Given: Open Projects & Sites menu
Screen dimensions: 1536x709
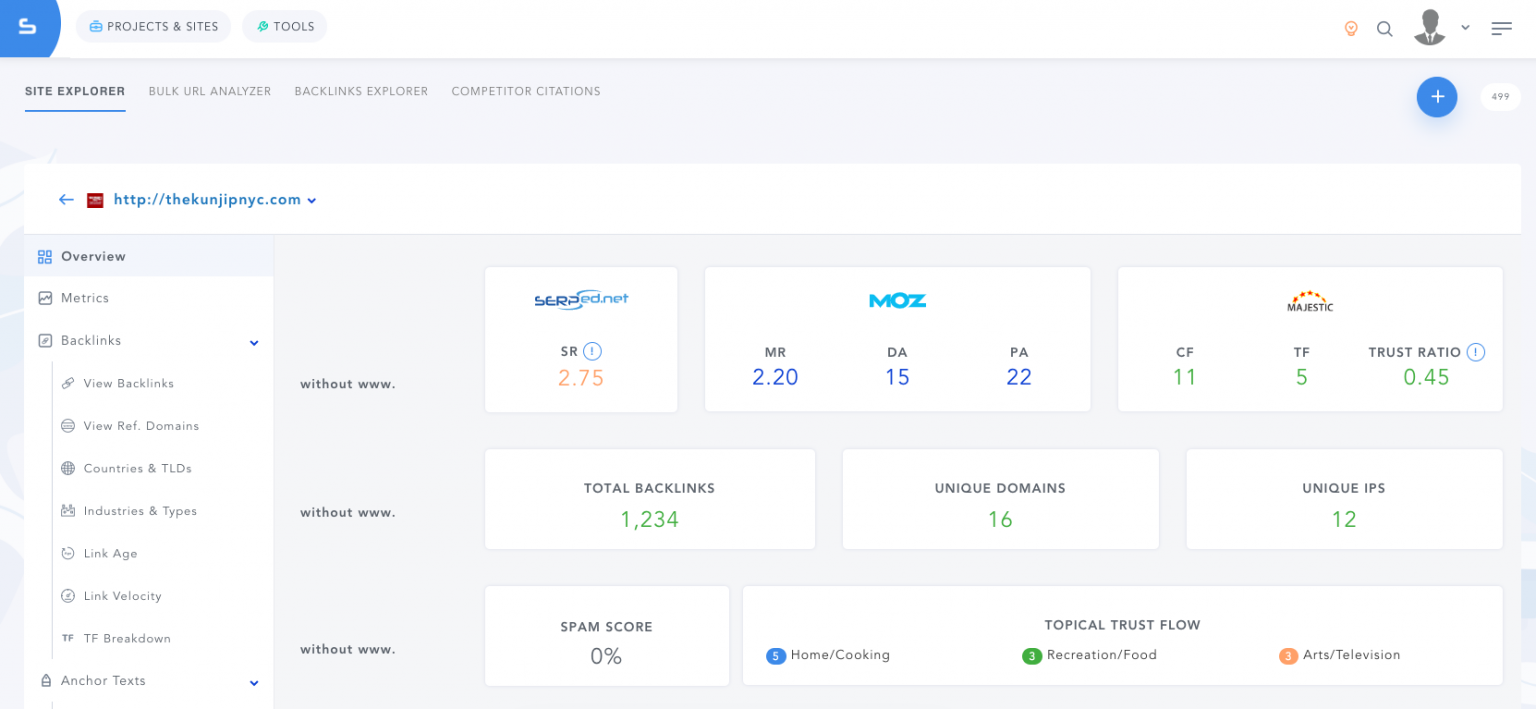Looking at the screenshot, I should point(153,27).
